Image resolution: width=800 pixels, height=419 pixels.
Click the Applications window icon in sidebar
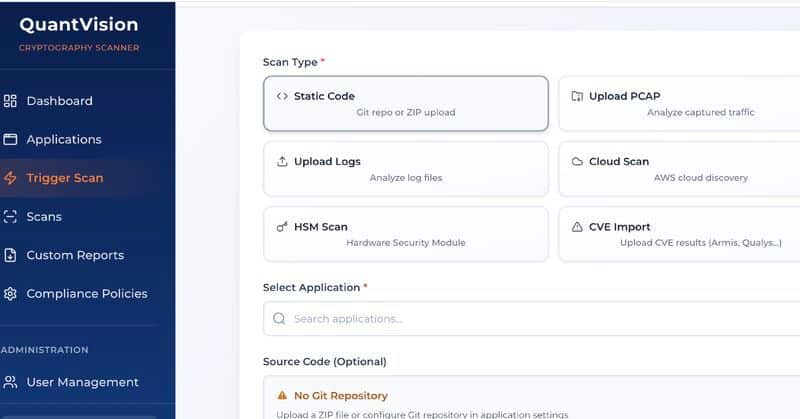(x=10, y=139)
